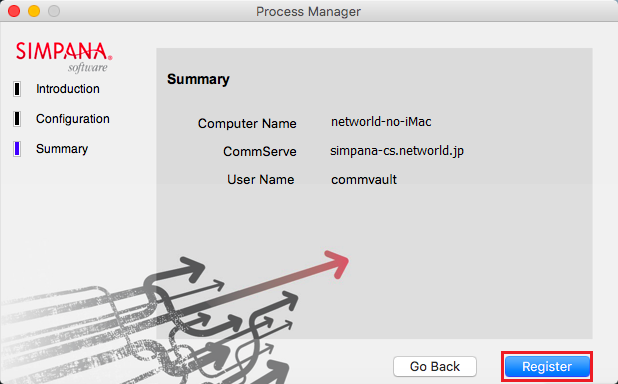618x384 pixels.
Task: Click the Go Back button
Action: click(x=435, y=367)
